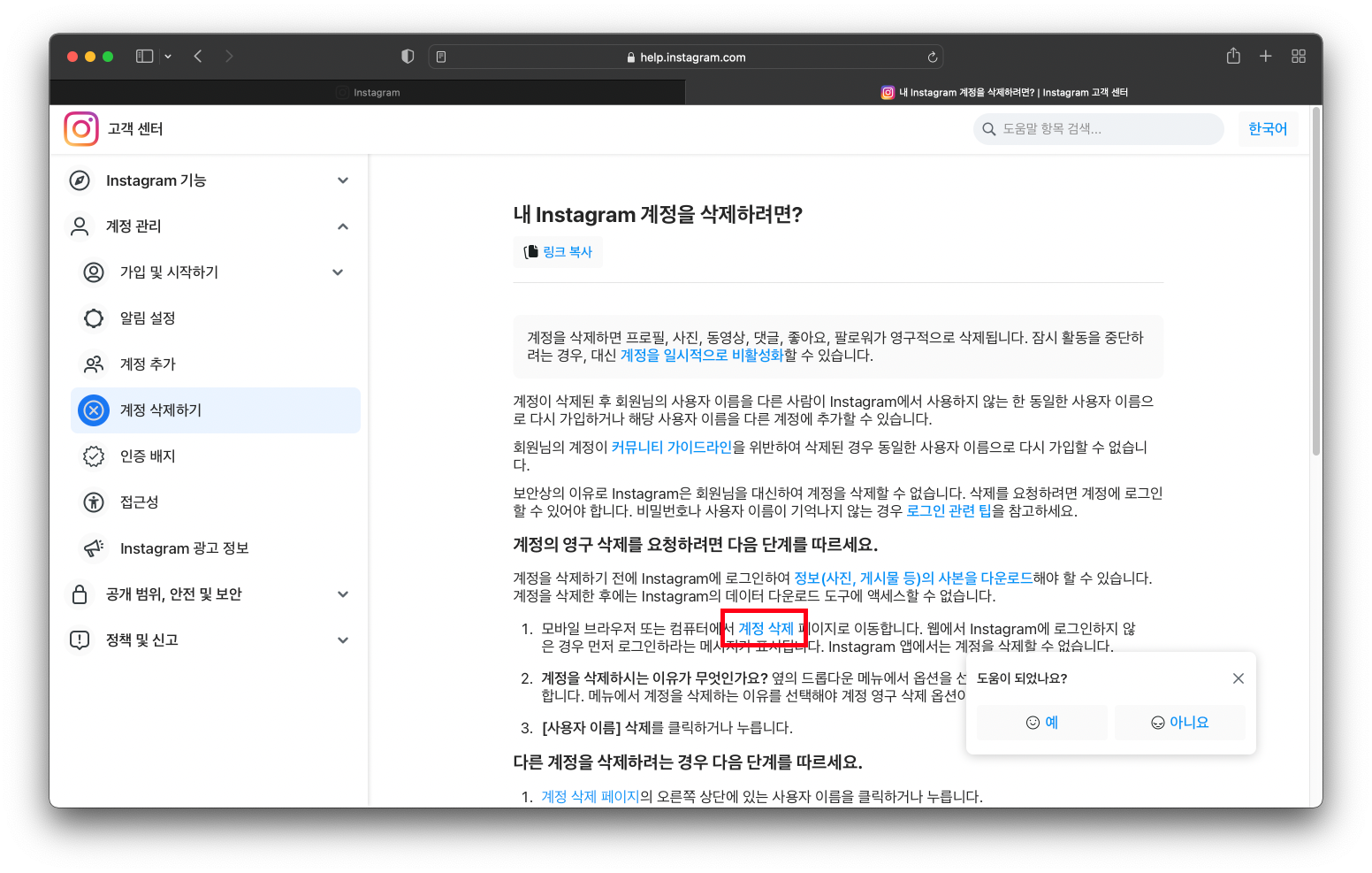Screen dimensions: 1372x873
Task: Go back with Safari back arrow
Action: [x=198, y=57]
